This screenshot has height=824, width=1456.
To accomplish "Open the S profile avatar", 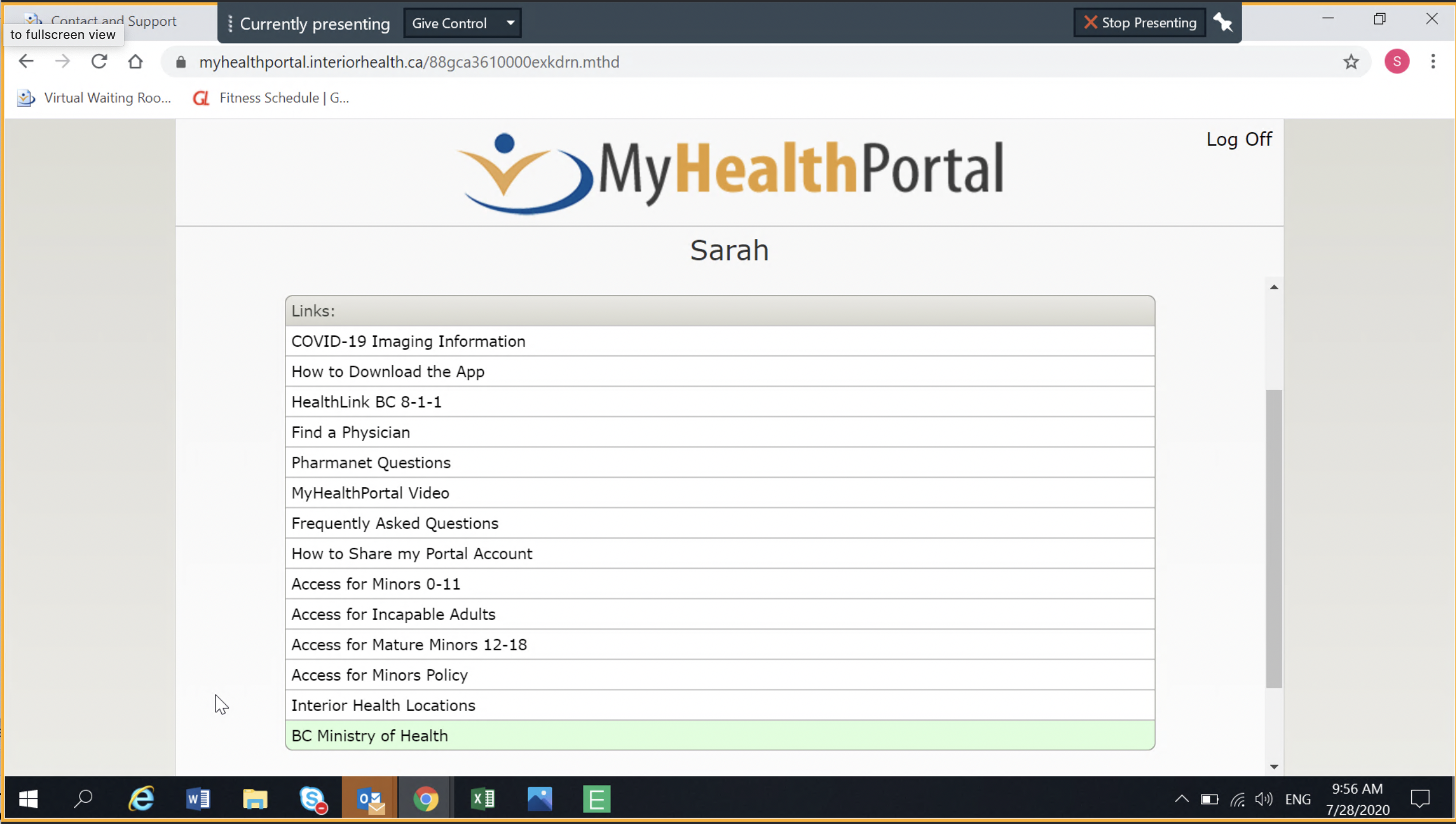I will (1396, 61).
